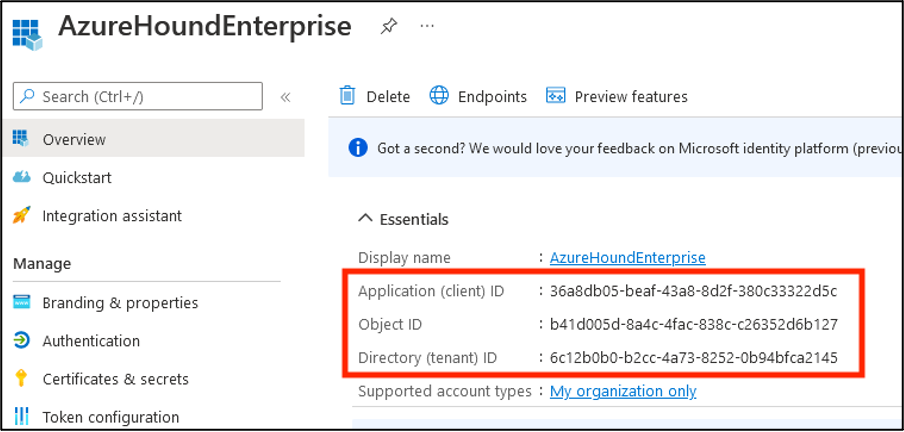Open Token configuration page
This screenshot has width=904, height=432.
110,417
